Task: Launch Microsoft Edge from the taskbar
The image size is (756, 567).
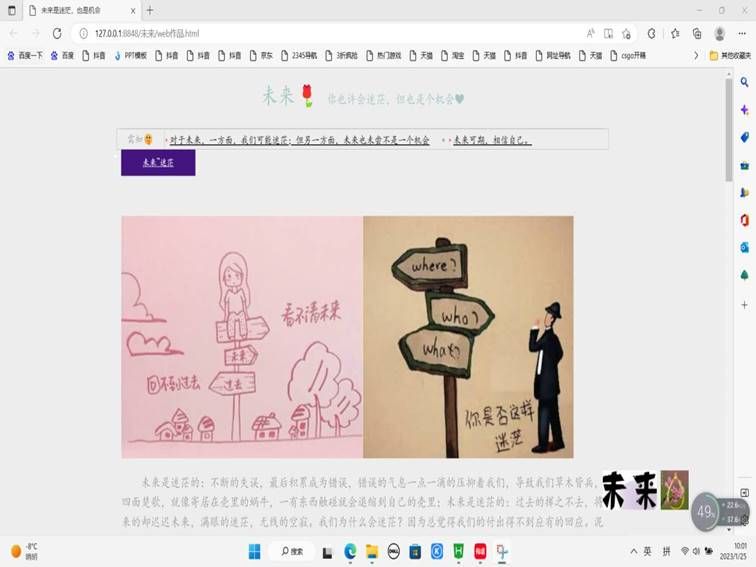Action: point(351,551)
